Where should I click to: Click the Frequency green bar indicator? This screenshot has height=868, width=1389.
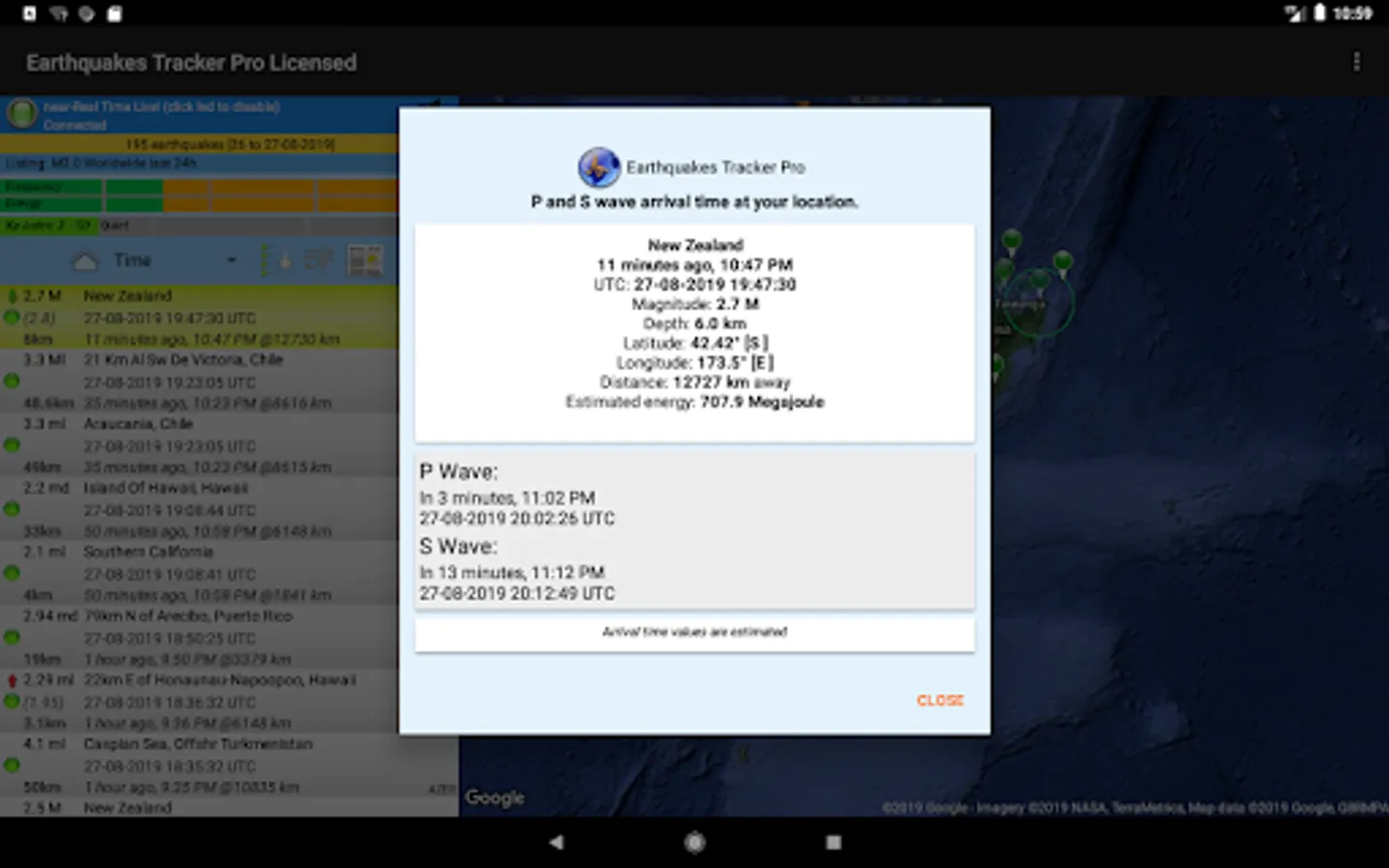[x=81, y=187]
